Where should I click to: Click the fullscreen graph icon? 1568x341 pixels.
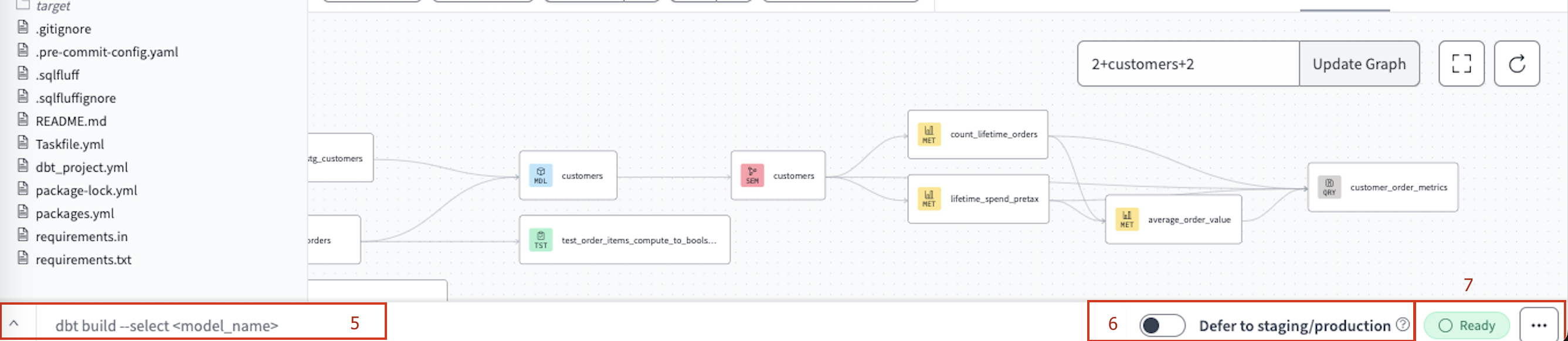pyautogui.click(x=1461, y=64)
